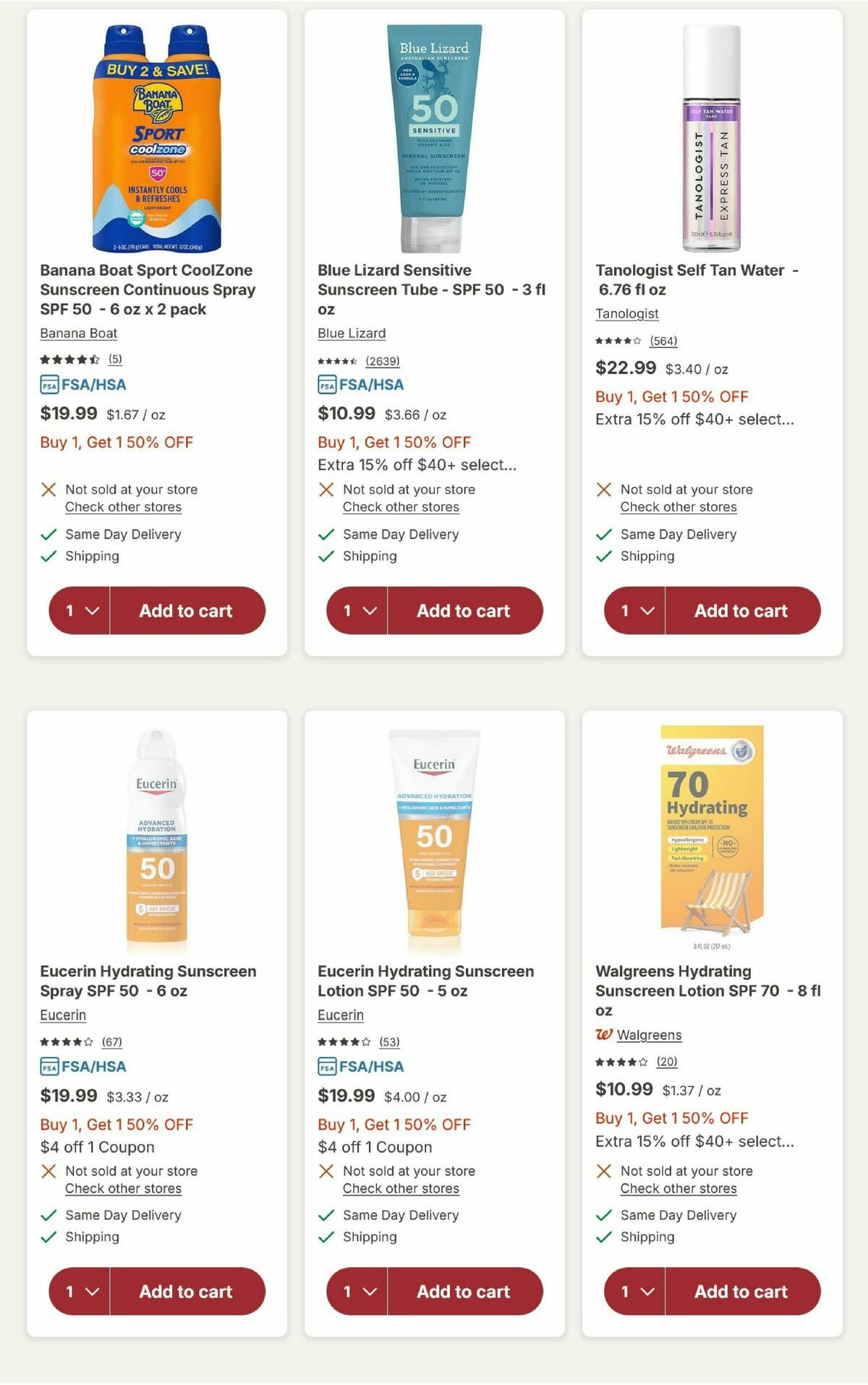Click the red X availability icon on Tanologist card
868x1385 pixels.
[x=603, y=489]
